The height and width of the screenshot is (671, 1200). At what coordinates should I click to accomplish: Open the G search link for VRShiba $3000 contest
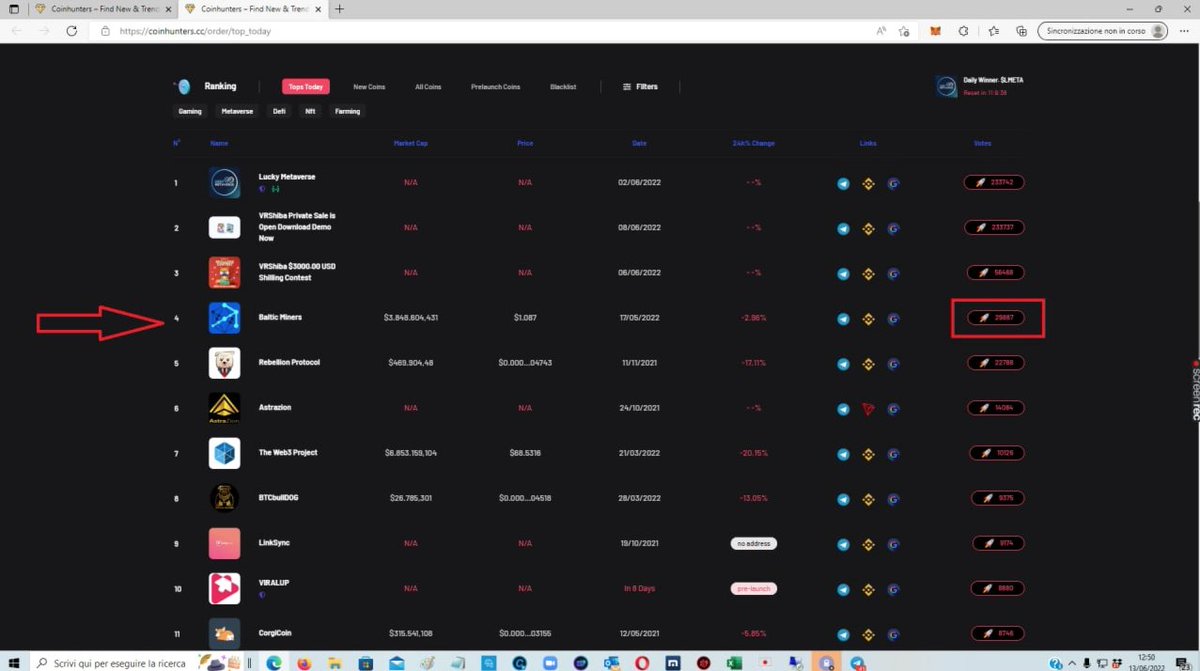coord(893,274)
